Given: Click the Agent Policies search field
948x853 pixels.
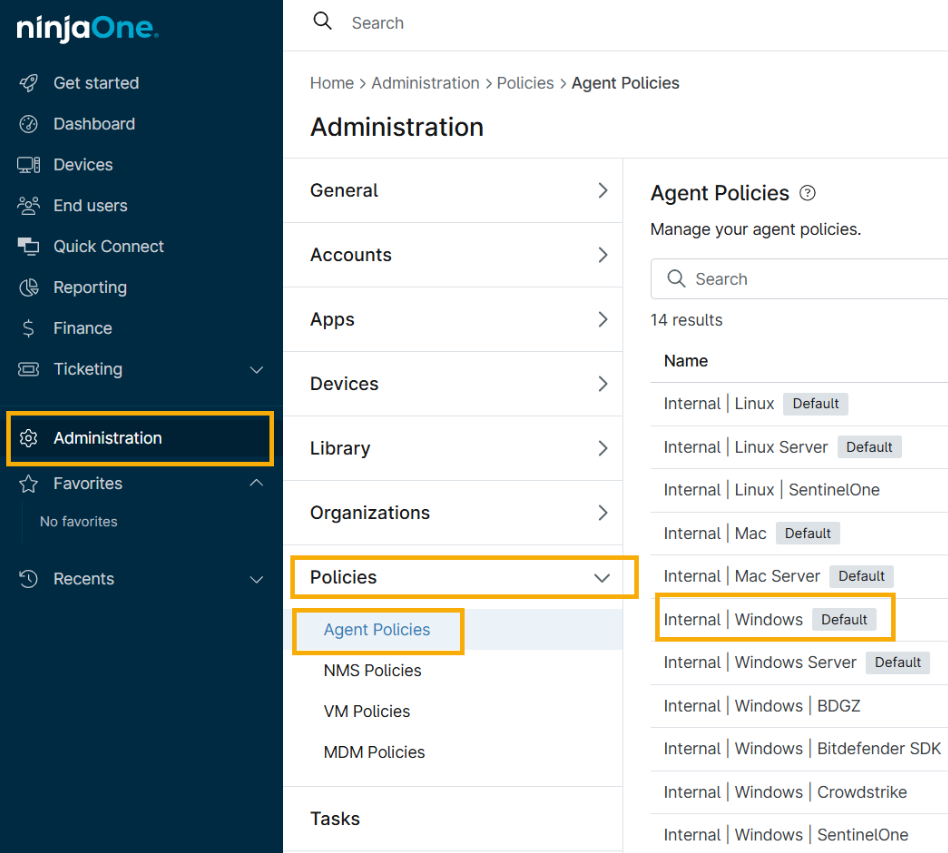Looking at the screenshot, I should tap(800, 280).
